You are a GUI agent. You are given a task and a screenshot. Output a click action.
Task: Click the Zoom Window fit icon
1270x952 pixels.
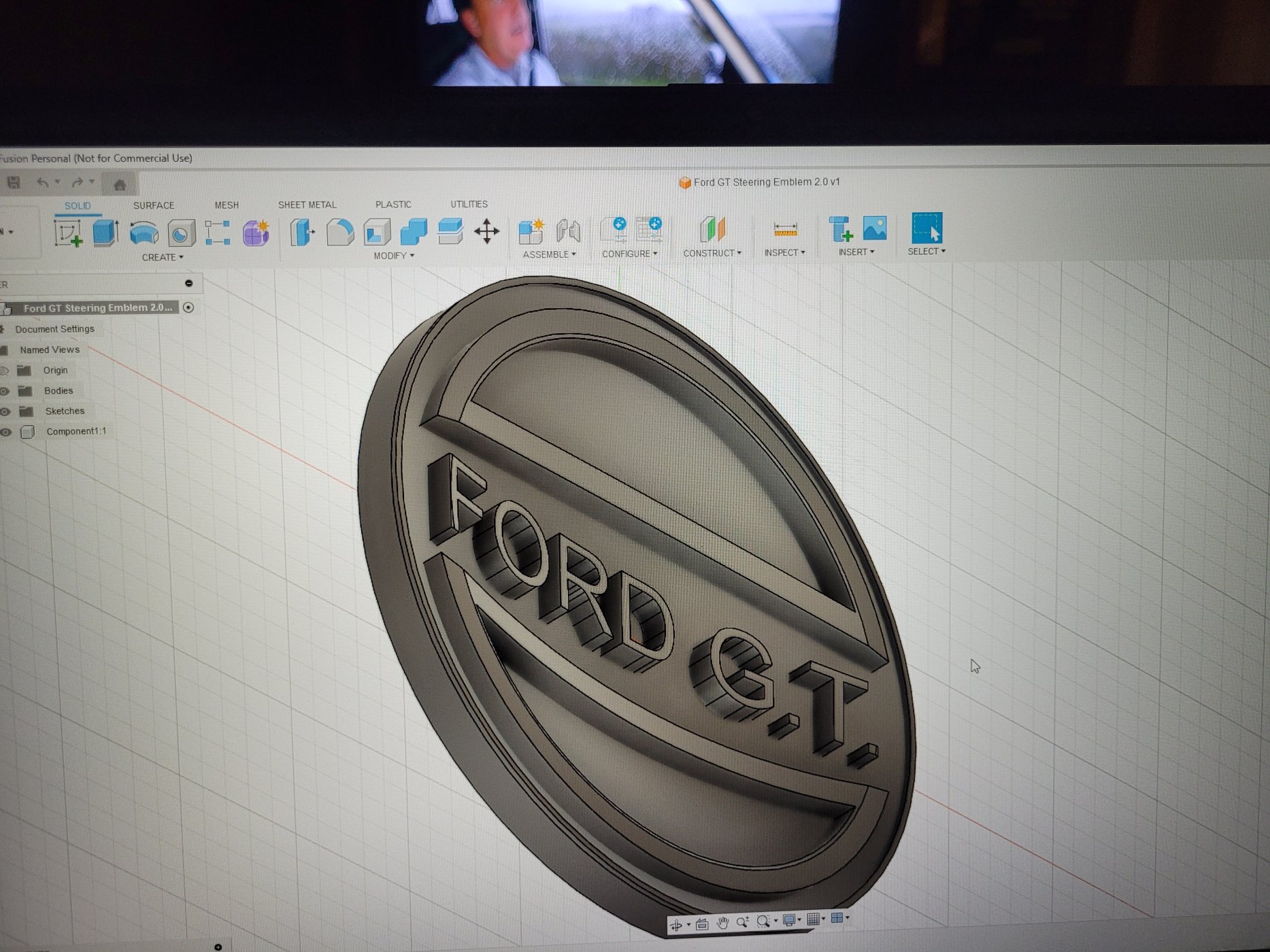[x=763, y=921]
